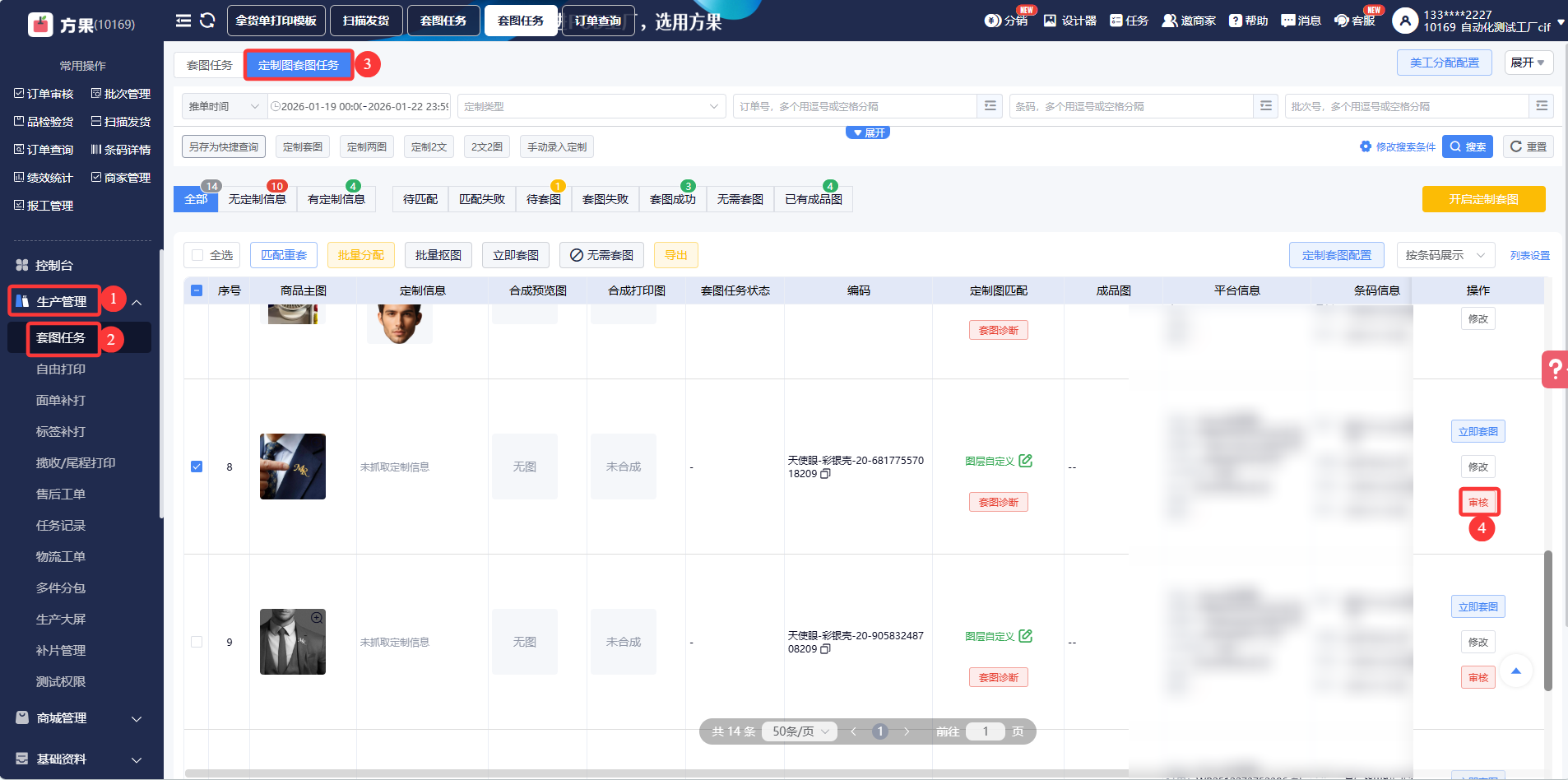The width and height of the screenshot is (1568, 780).
Task: Switch to the 定制图套图任务 tab
Action: pyautogui.click(x=299, y=65)
